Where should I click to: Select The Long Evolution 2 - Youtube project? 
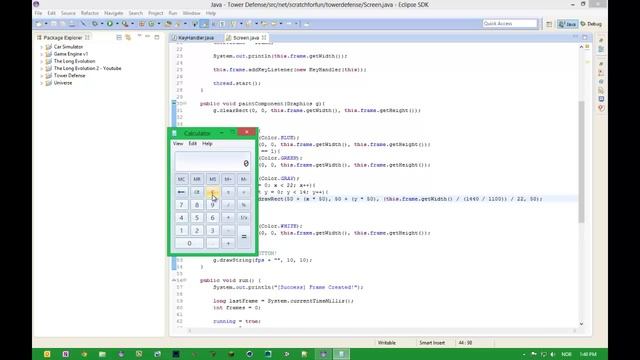(87, 69)
